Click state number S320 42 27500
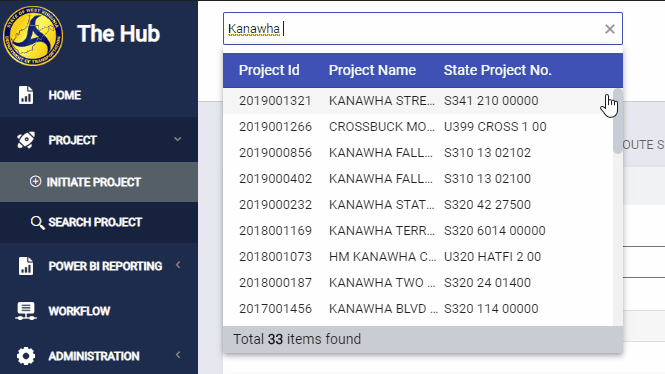The image size is (665, 374). click(487, 205)
